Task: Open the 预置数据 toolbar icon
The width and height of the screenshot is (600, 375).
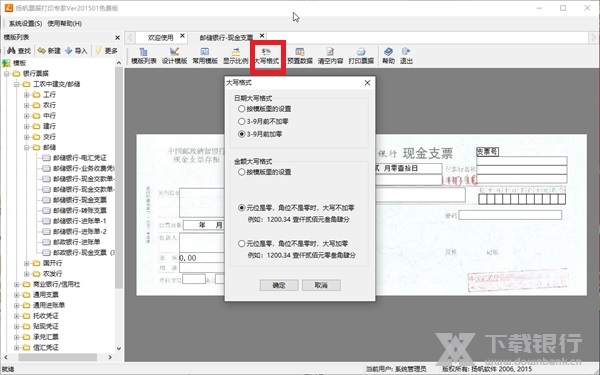Action: tap(300, 55)
